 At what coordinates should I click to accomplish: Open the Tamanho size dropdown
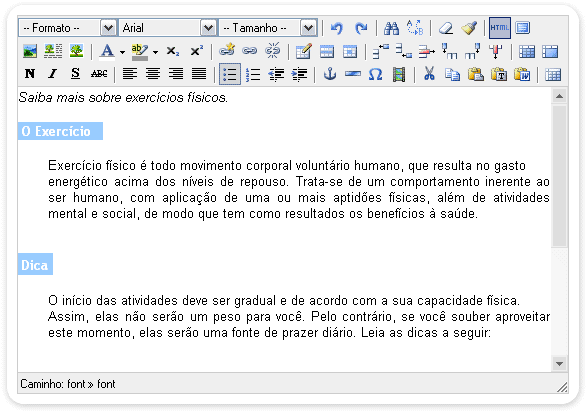coord(268,28)
